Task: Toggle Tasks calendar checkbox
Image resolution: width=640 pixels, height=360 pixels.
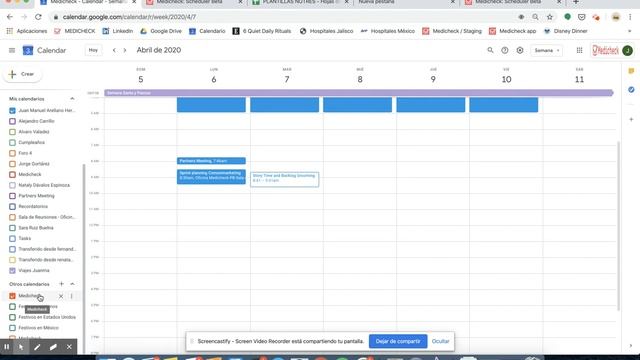Action: pyautogui.click(x=12, y=238)
